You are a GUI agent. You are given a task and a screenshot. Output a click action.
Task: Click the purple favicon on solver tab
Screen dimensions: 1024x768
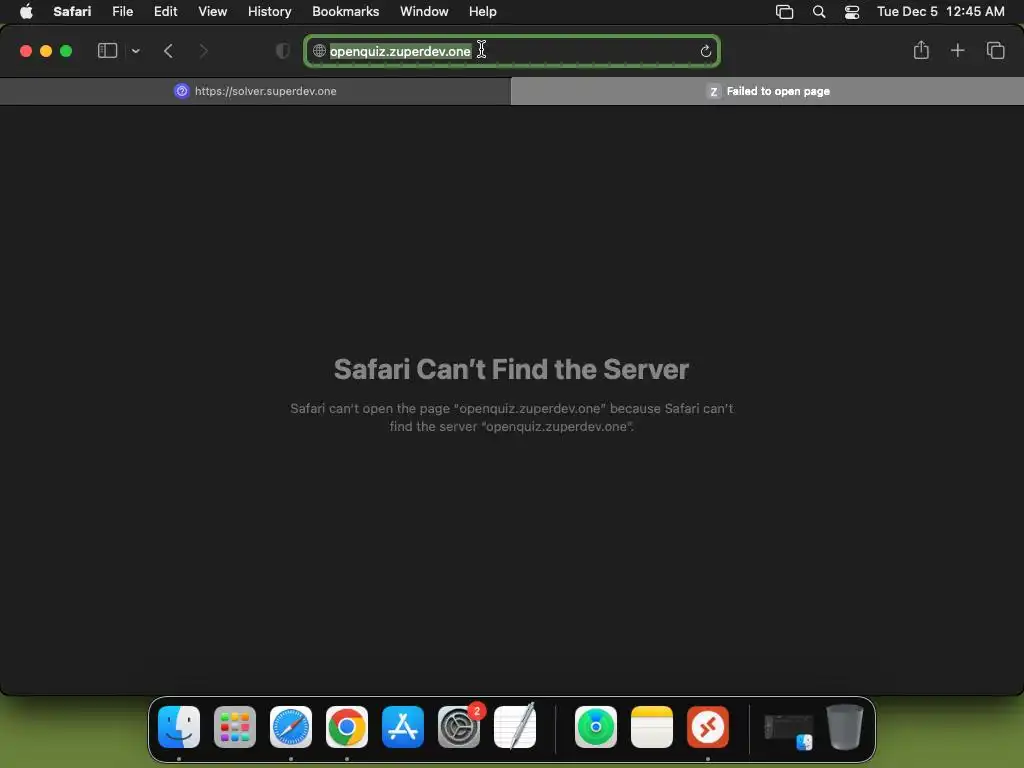click(182, 91)
